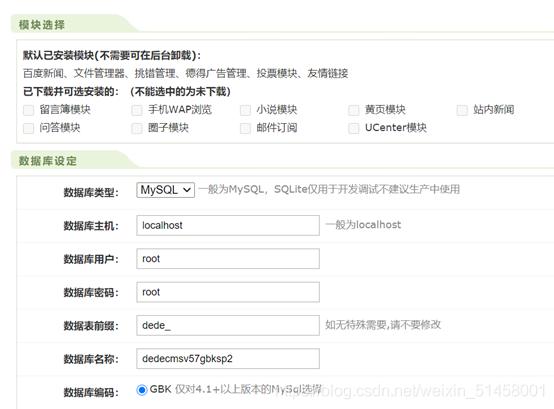The width and height of the screenshot is (554, 409).
Task: Open the MySQL database type dropdown
Action: 165,190
